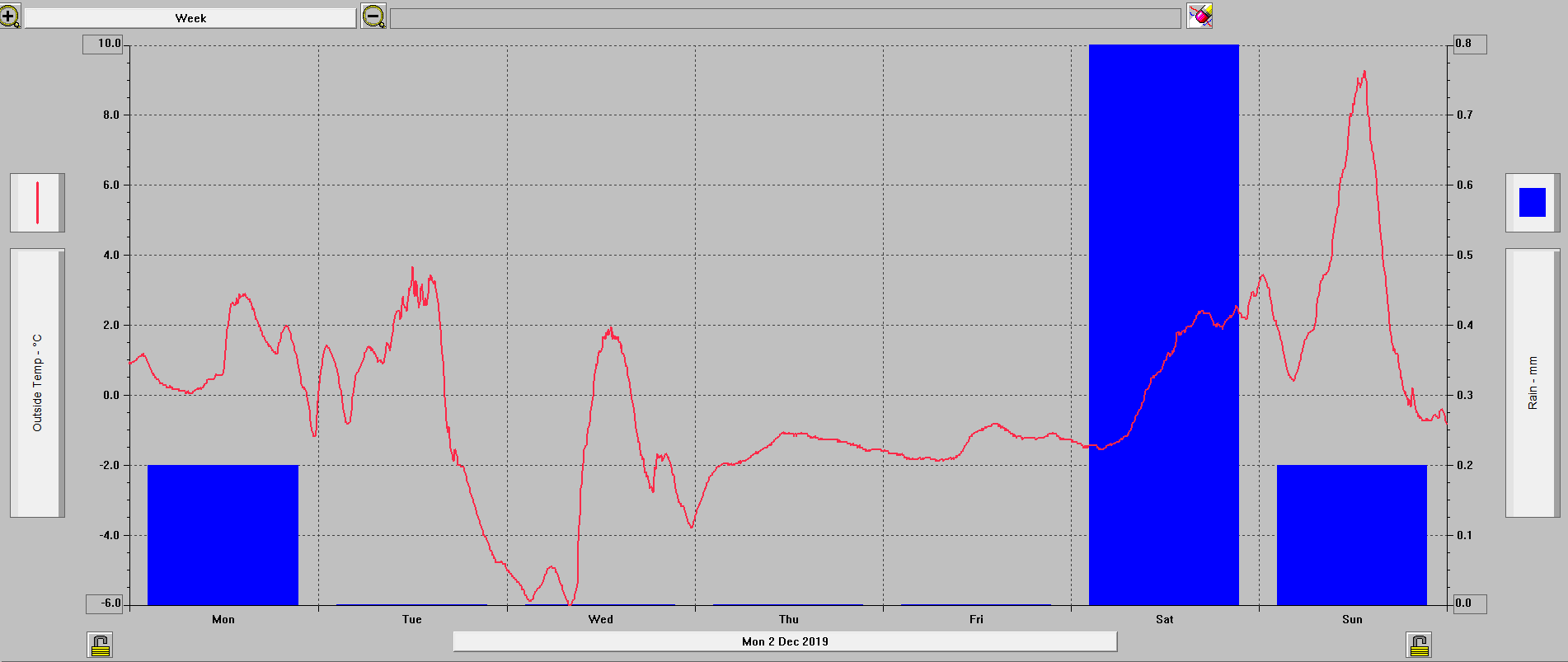The width and height of the screenshot is (1568, 662).
Task: Click the blue Sunday rain bar
Action: tap(1351, 534)
